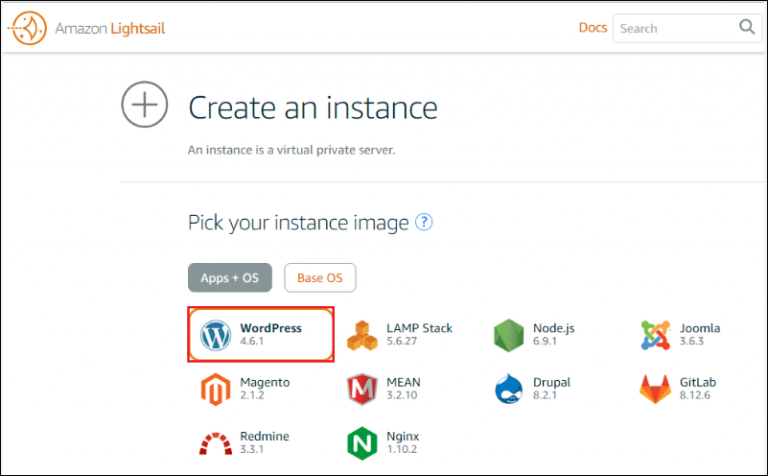
Task: Click the plus circle Create instance icon
Action: [145, 105]
